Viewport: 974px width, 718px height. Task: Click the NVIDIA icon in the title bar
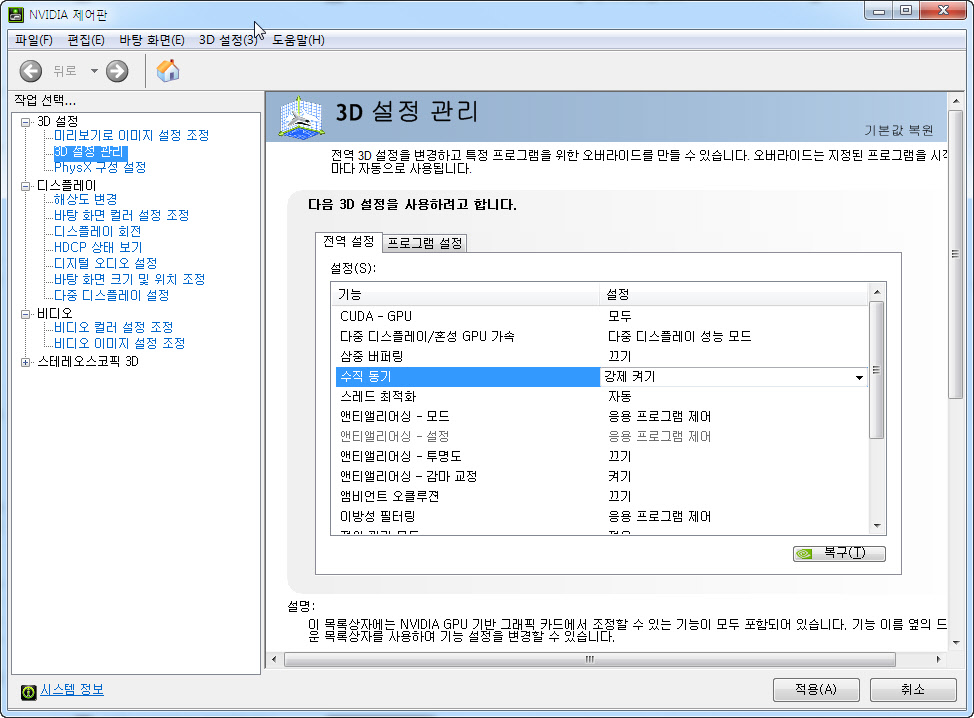16,14
